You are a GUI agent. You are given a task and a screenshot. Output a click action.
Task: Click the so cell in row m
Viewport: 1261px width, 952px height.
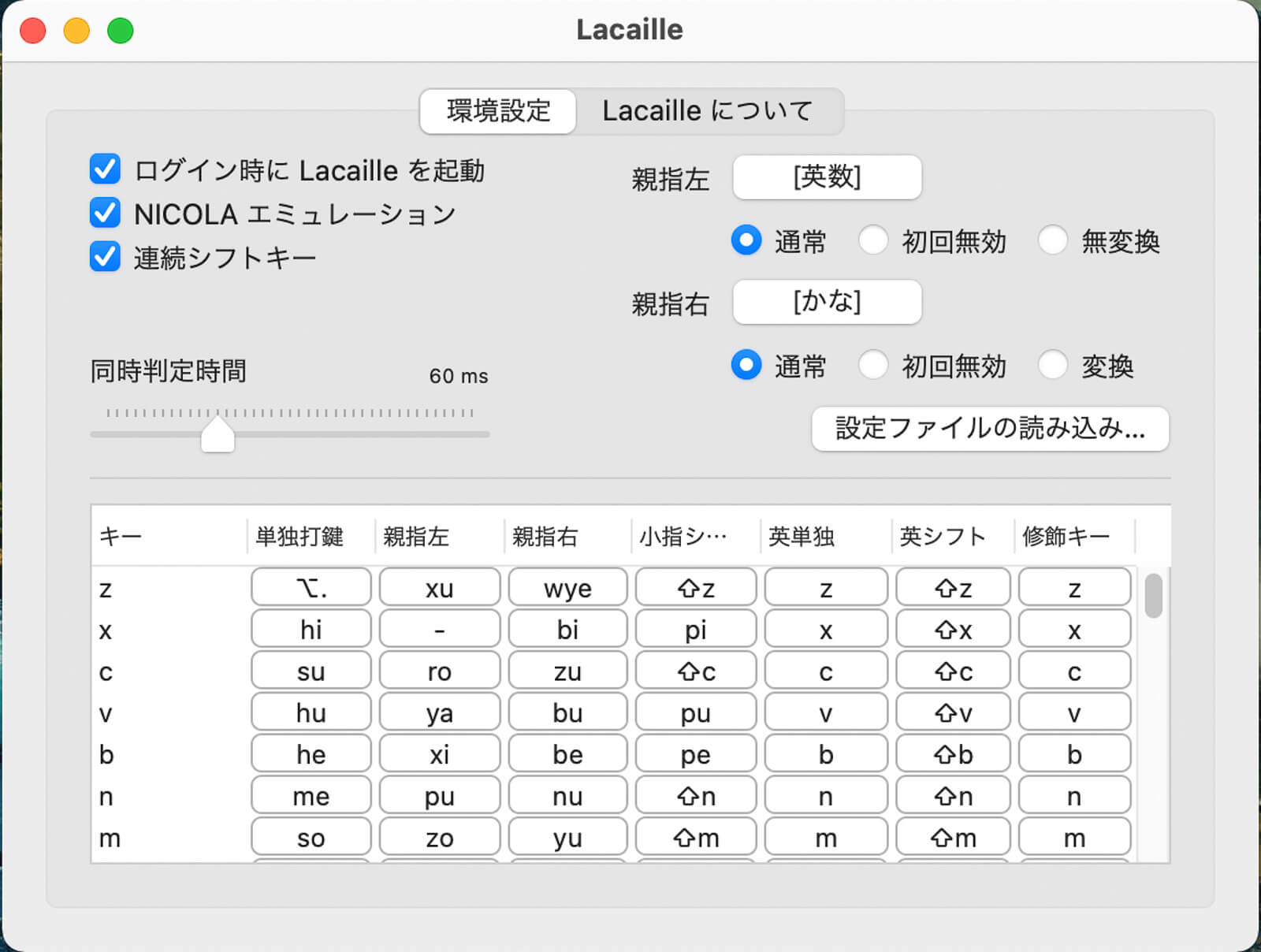(311, 838)
